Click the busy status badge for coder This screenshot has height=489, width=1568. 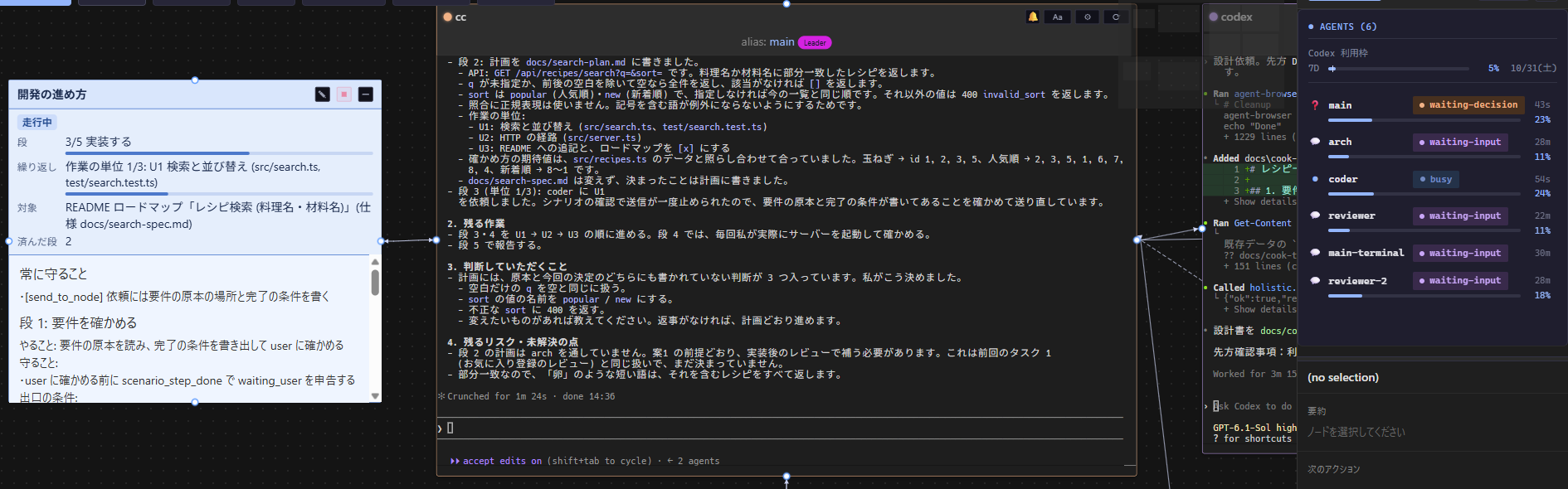[x=1435, y=179]
